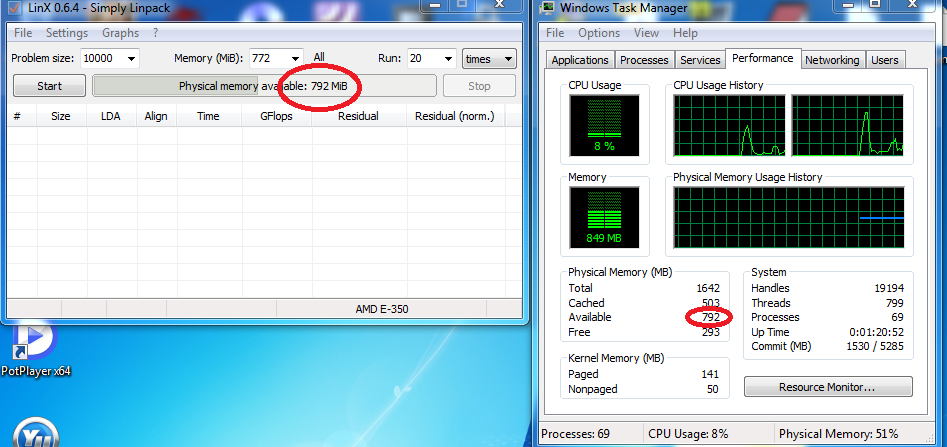Switch to the Users tab

885,60
